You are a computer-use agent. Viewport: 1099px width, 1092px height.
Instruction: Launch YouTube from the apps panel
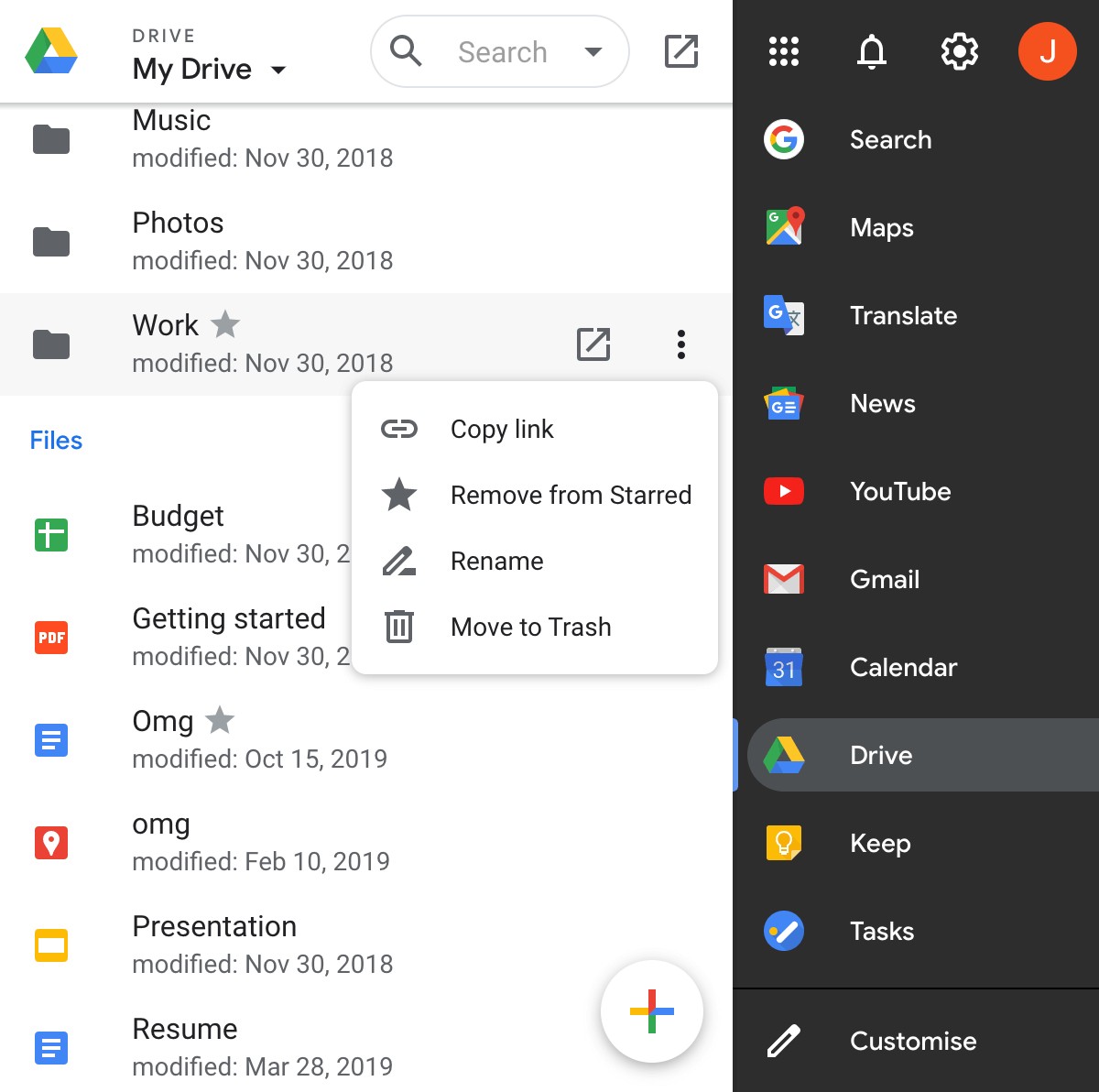[900, 492]
